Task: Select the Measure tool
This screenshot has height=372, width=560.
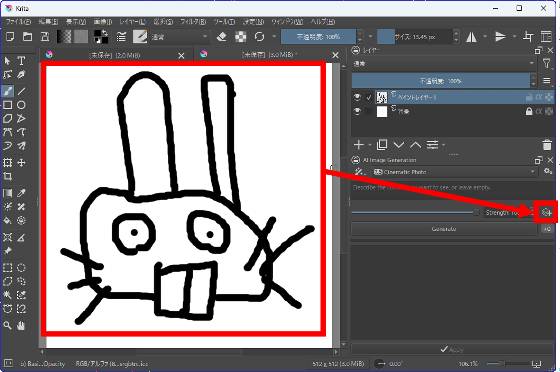Action: coord(21,237)
